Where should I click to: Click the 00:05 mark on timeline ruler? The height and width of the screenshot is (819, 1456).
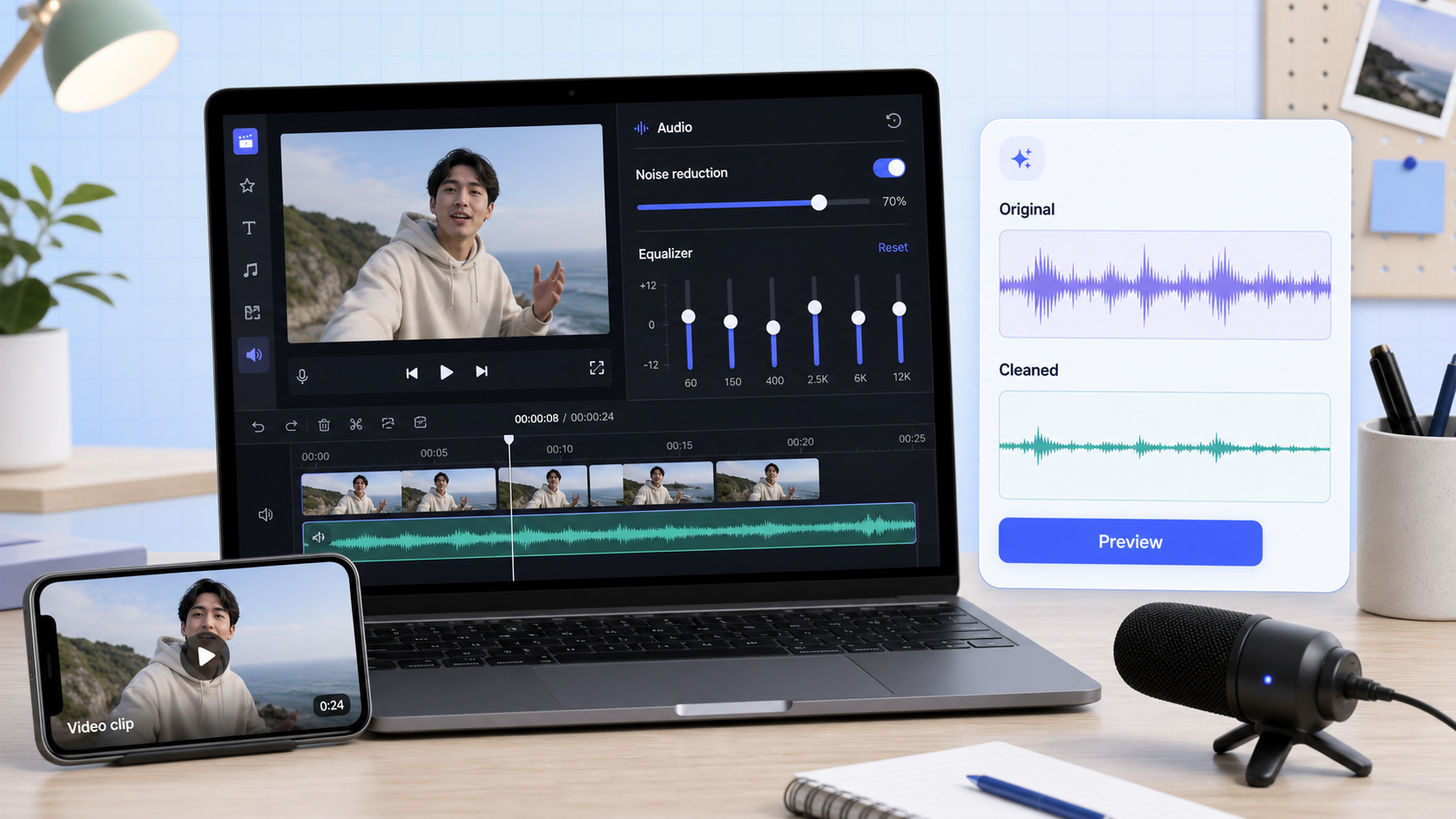point(434,453)
